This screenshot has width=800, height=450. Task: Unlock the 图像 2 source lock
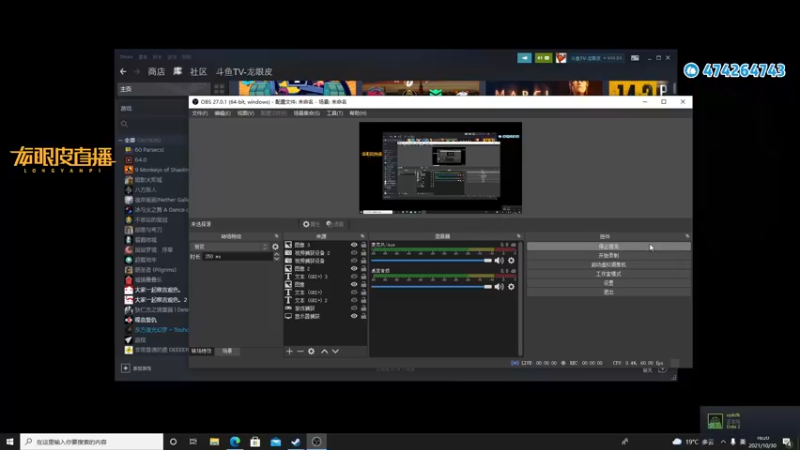point(363,268)
